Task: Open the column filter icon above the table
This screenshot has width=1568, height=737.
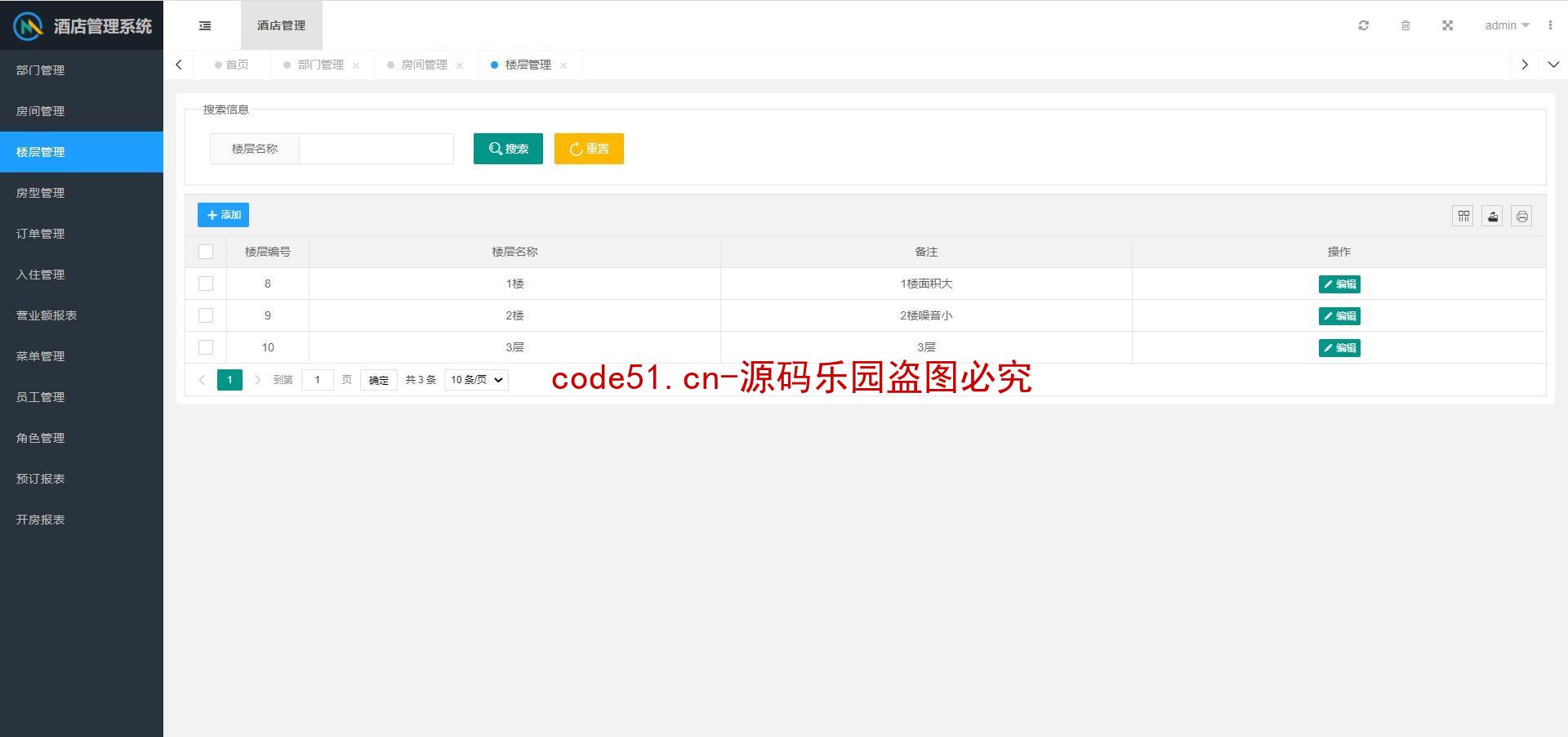Action: click(x=1463, y=216)
